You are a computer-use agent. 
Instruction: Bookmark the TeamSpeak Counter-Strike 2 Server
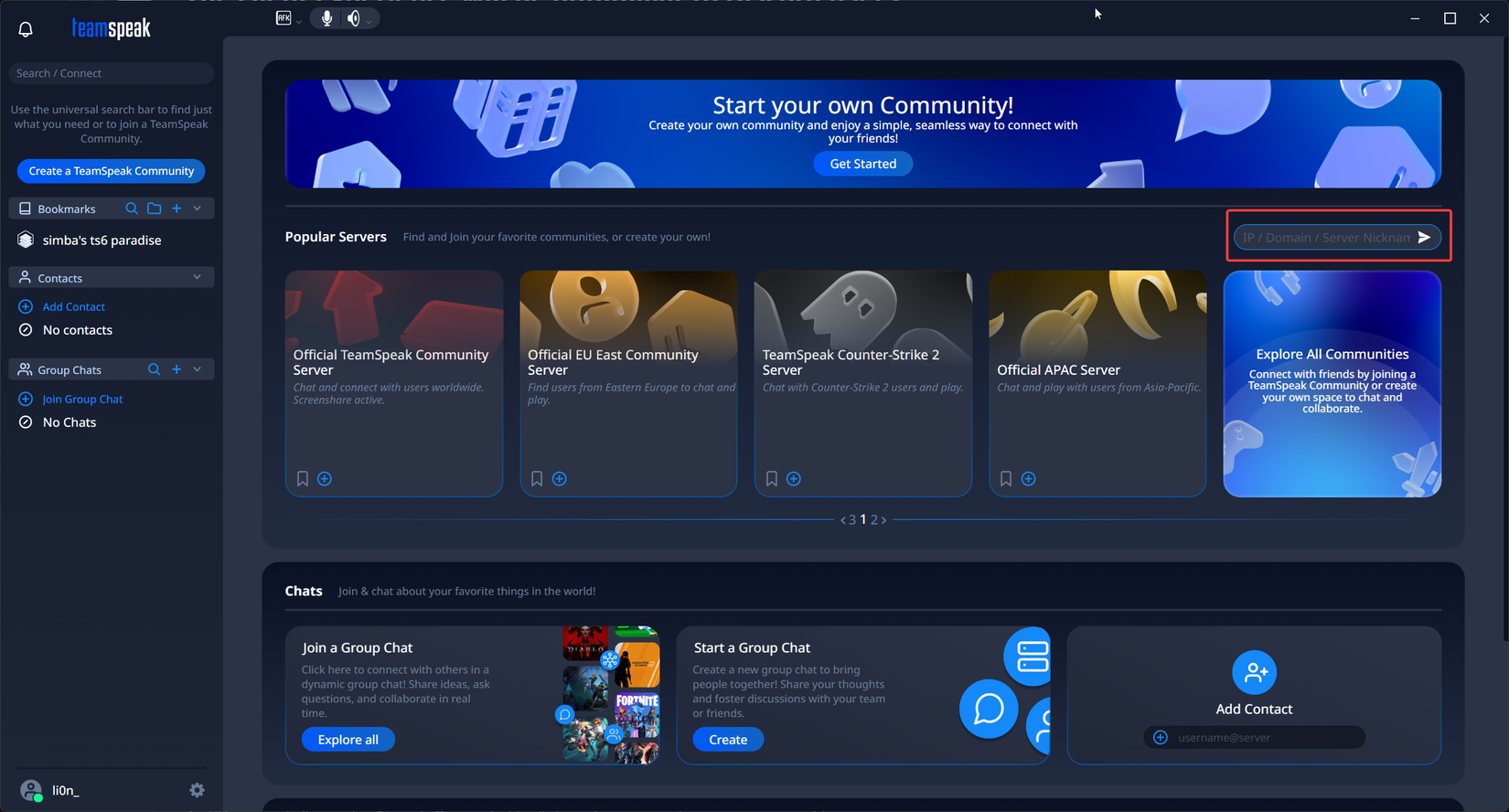[772, 479]
